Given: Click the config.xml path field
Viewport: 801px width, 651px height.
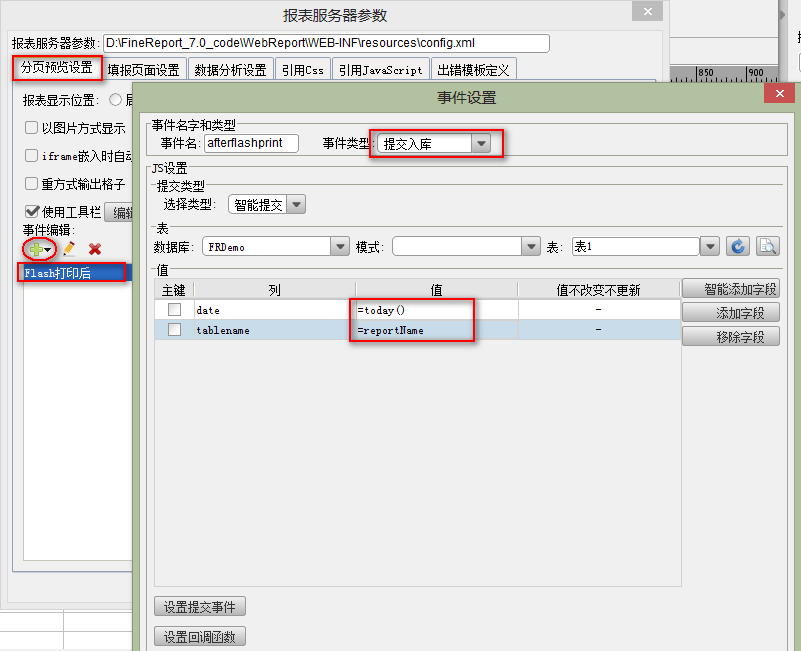Looking at the screenshot, I should click(326, 43).
